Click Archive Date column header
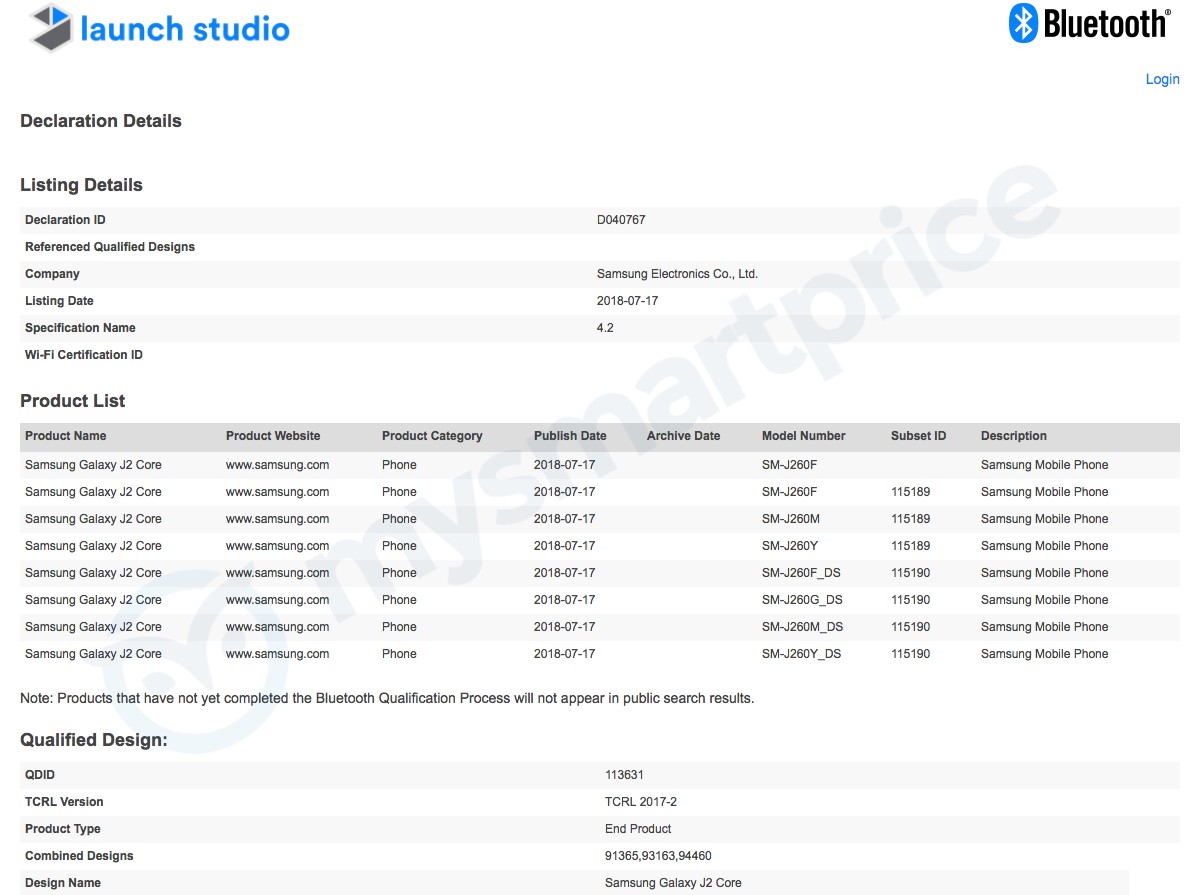The width and height of the screenshot is (1204, 895). pos(683,436)
